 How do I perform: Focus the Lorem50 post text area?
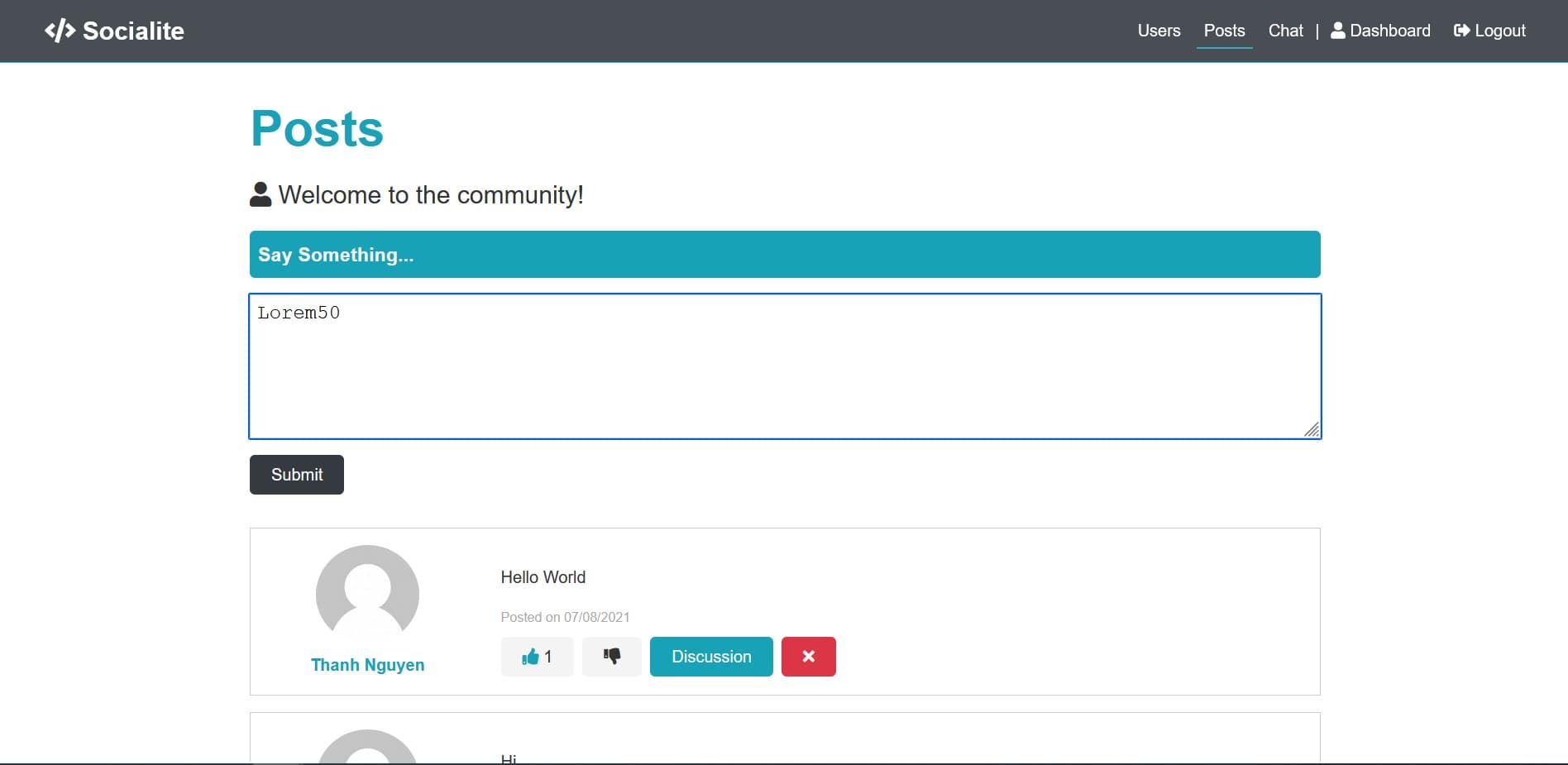point(785,366)
